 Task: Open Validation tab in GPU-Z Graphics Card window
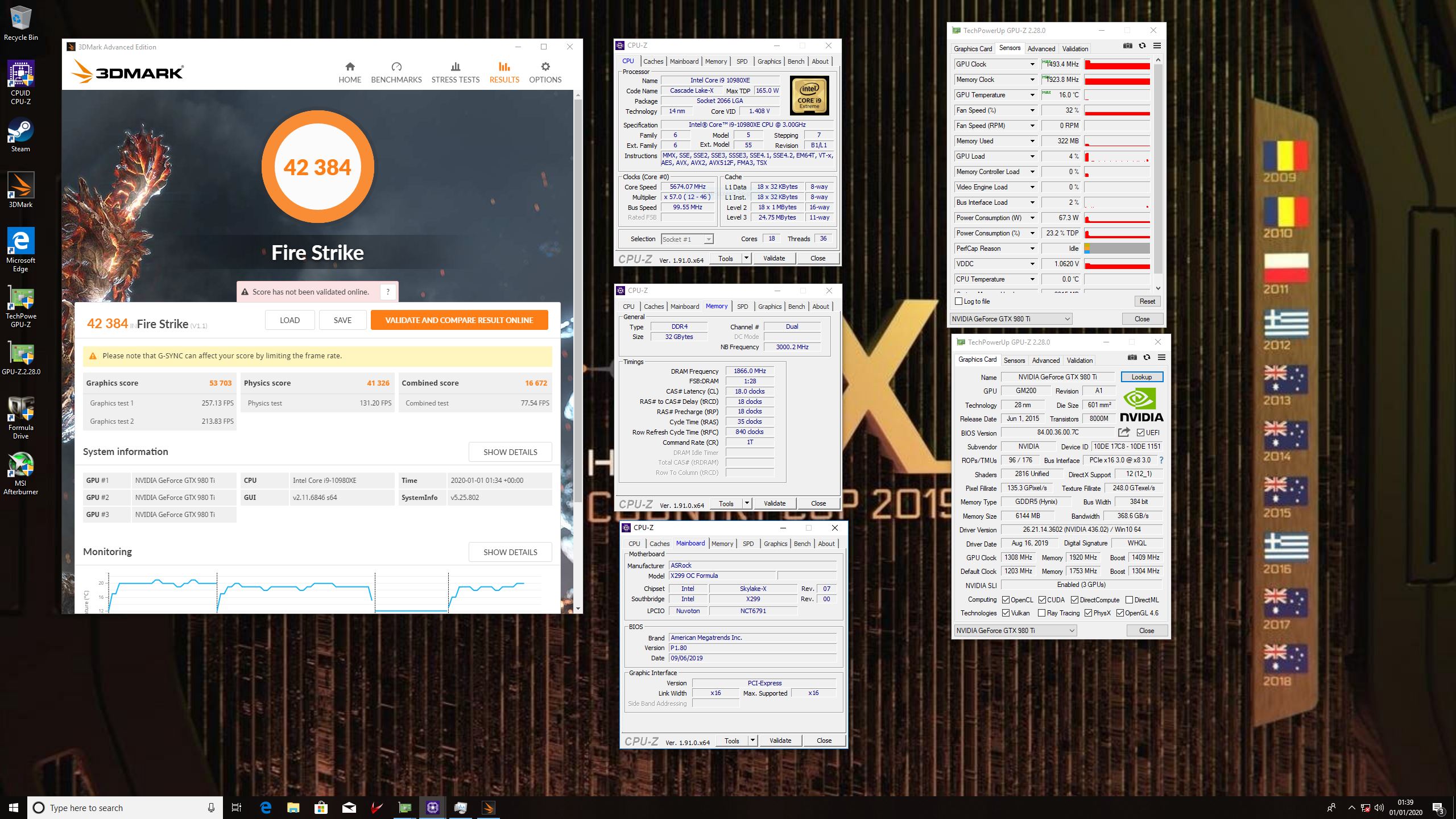1079,360
